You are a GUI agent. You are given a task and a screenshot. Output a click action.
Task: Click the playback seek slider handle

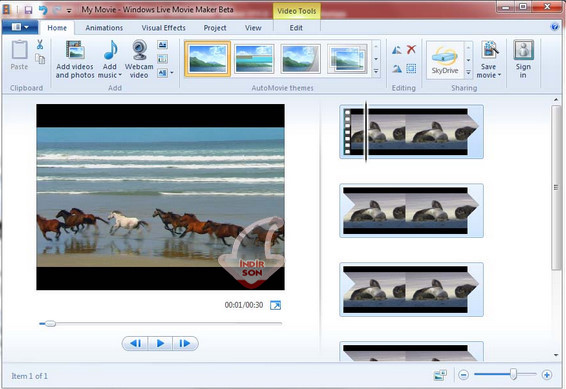coord(50,324)
